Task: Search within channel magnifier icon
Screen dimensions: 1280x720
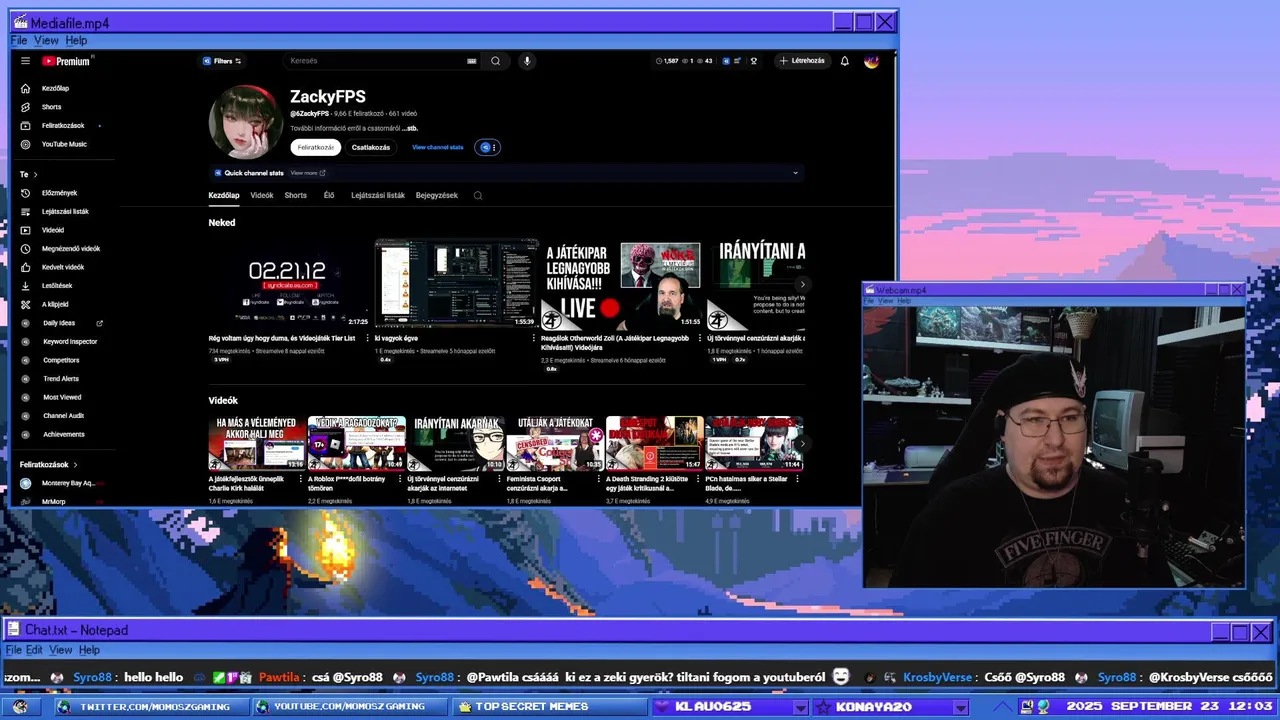Action: (x=478, y=196)
